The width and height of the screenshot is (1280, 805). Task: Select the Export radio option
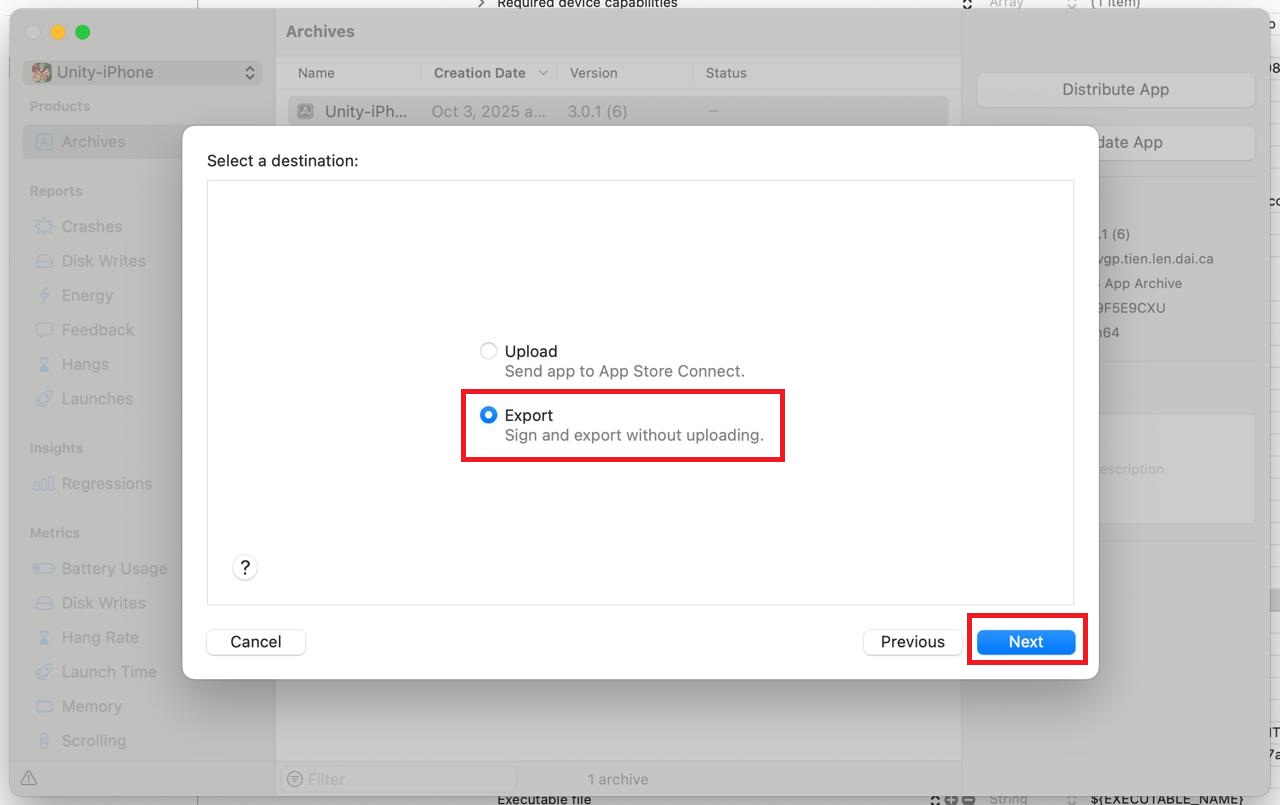pos(488,415)
